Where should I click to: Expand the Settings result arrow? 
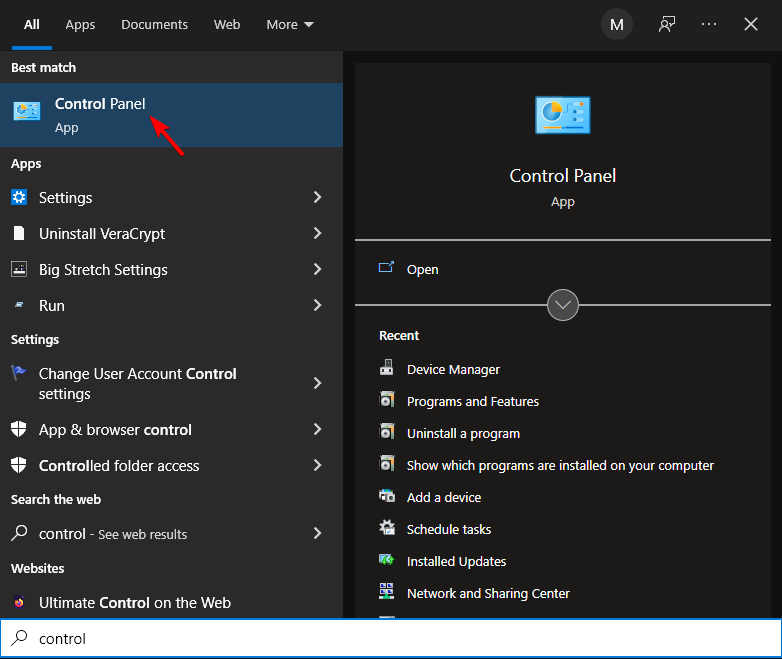tap(317, 197)
